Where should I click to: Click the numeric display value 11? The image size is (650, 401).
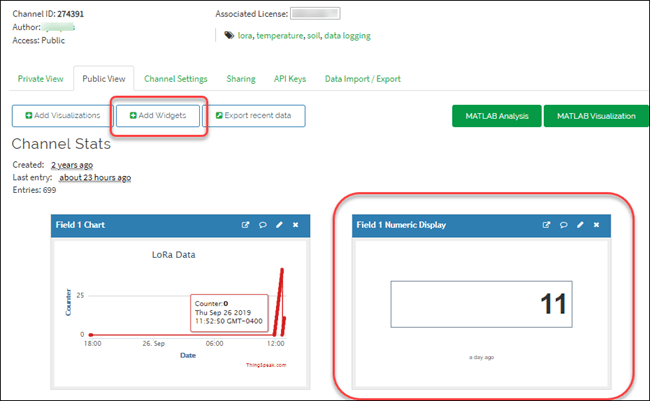[553, 304]
